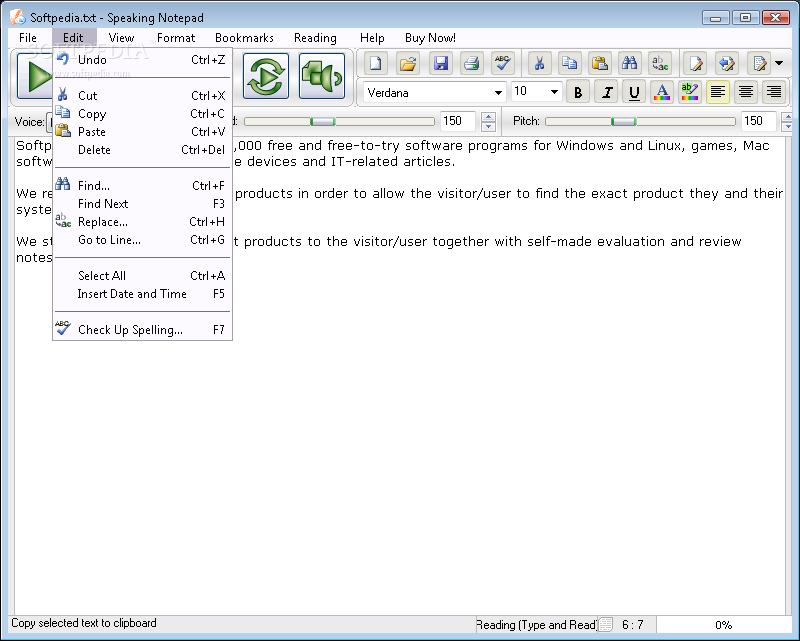Open the Format menu
The width and height of the screenshot is (800, 641).
pos(176,38)
